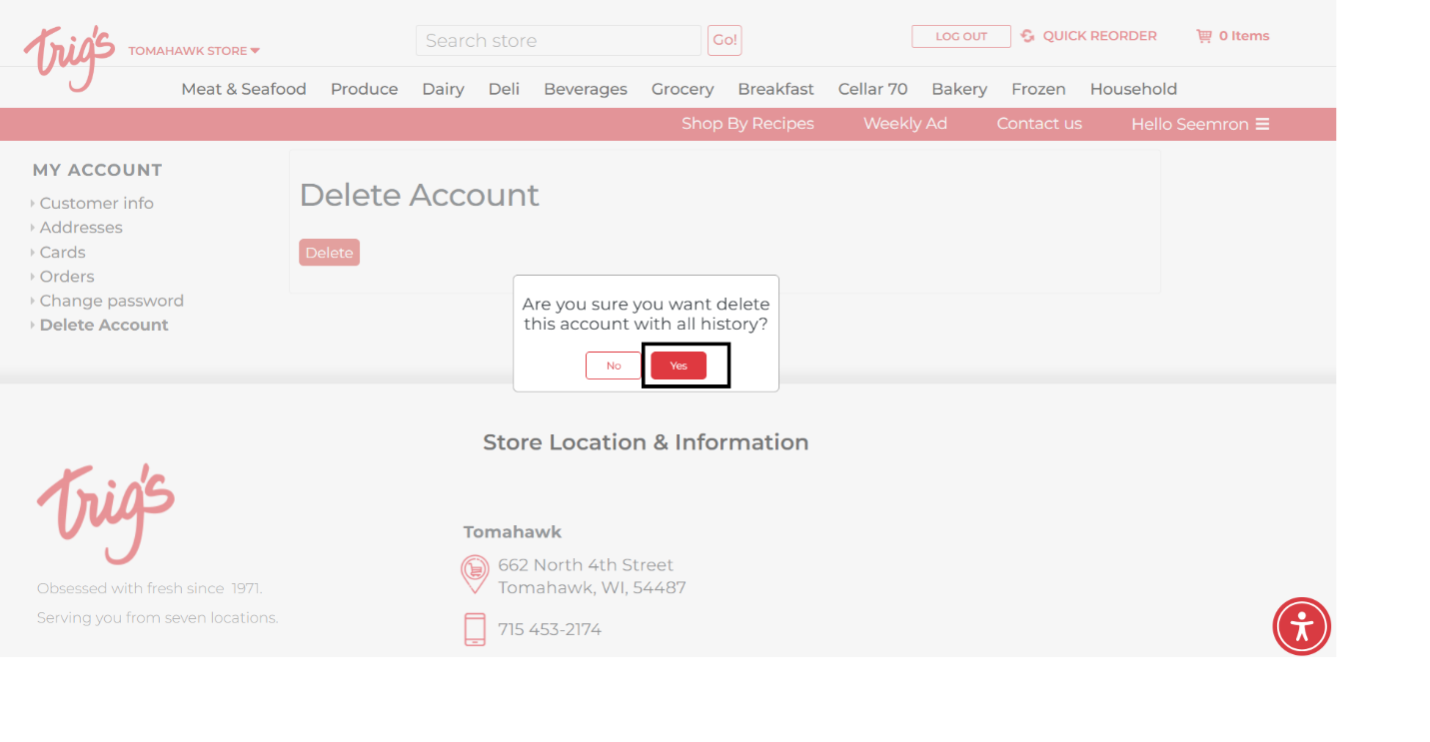Focus the Search store field
This screenshot has height=742, width=1430.
coord(558,41)
